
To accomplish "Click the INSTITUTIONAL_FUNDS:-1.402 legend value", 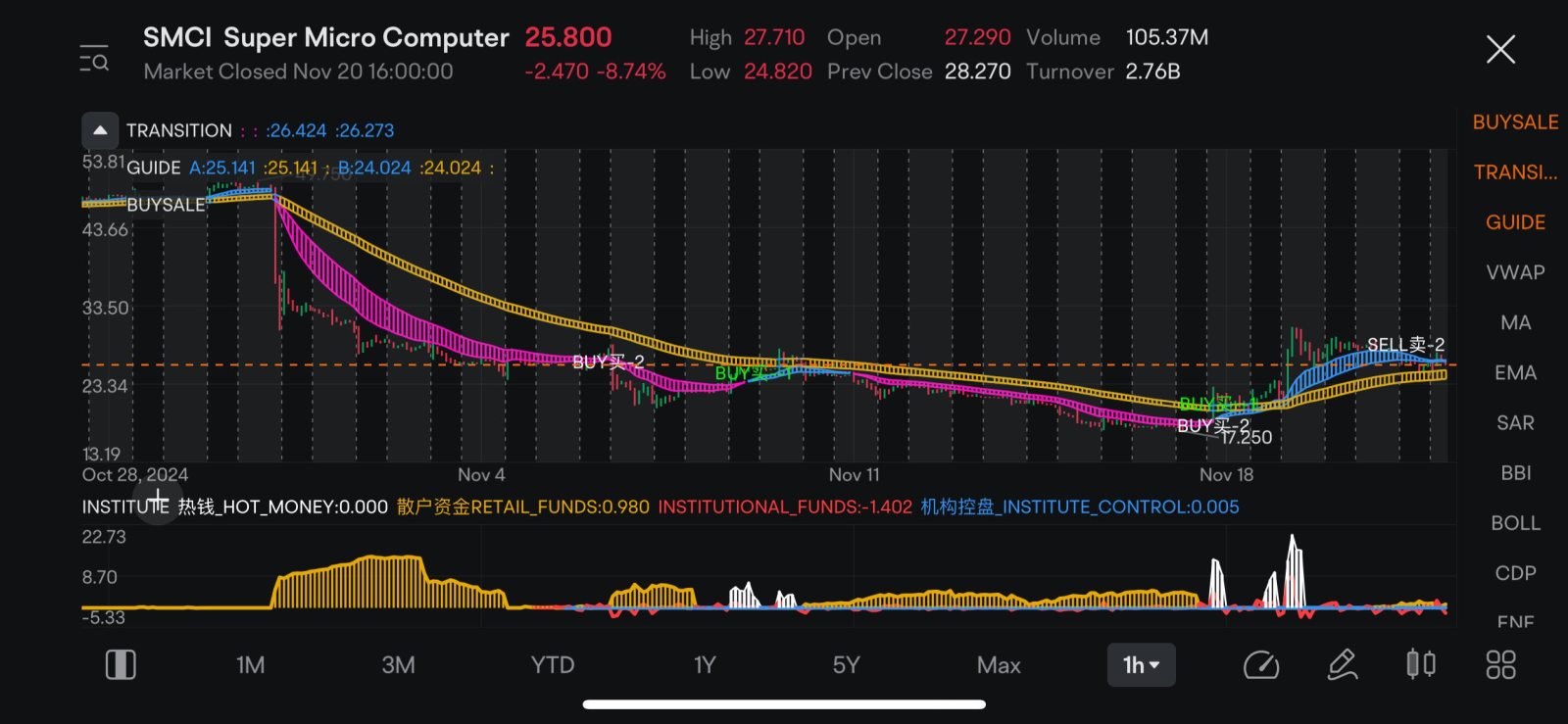I will (x=785, y=507).
